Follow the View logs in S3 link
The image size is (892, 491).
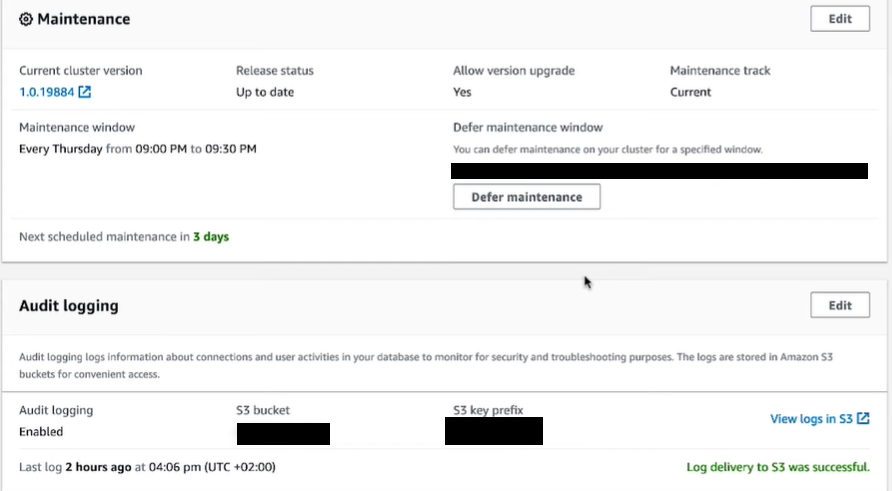811,419
